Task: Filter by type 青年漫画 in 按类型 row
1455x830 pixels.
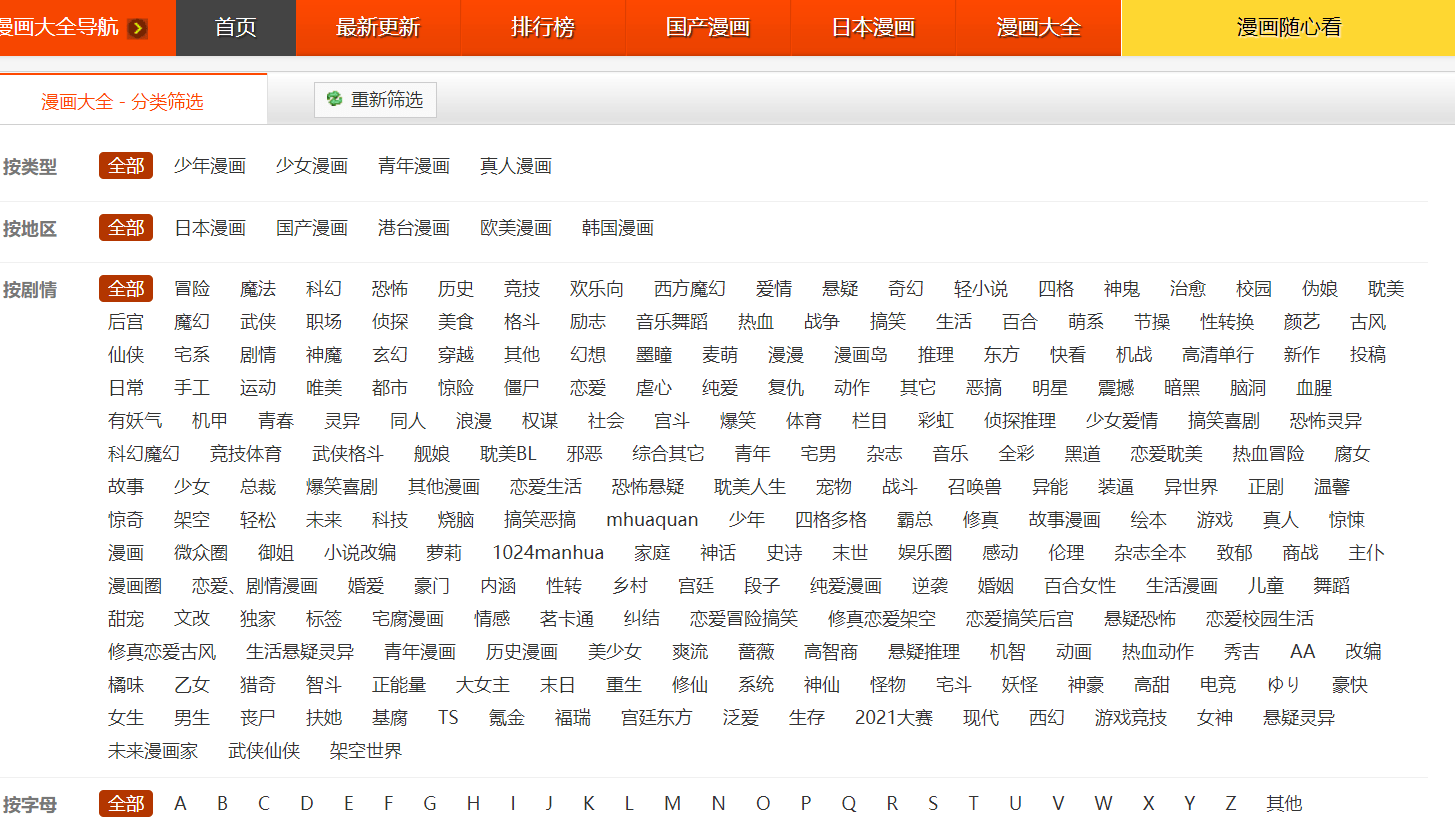Action: pos(413,166)
